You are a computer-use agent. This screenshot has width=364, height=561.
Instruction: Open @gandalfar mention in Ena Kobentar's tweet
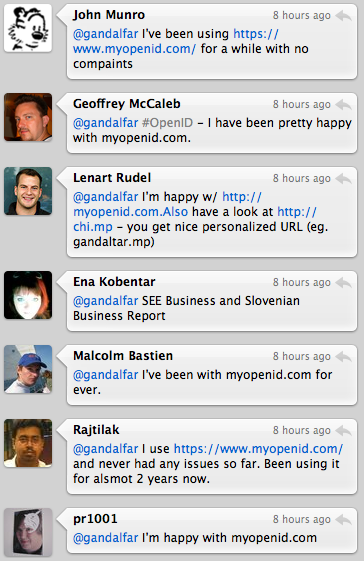tap(106, 301)
